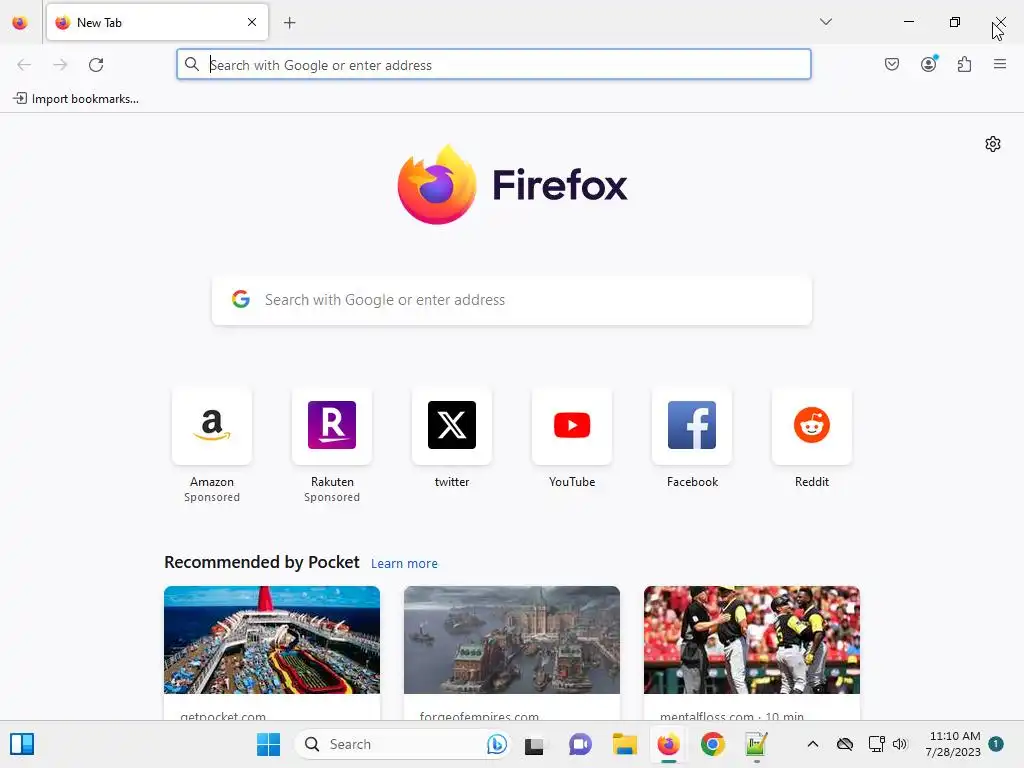Reload the current page
This screenshot has height=768, width=1024.
pos(96,65)
